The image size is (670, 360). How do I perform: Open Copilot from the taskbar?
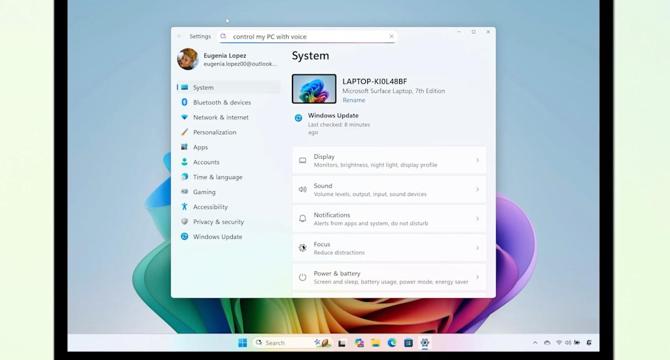coord(359,343)
